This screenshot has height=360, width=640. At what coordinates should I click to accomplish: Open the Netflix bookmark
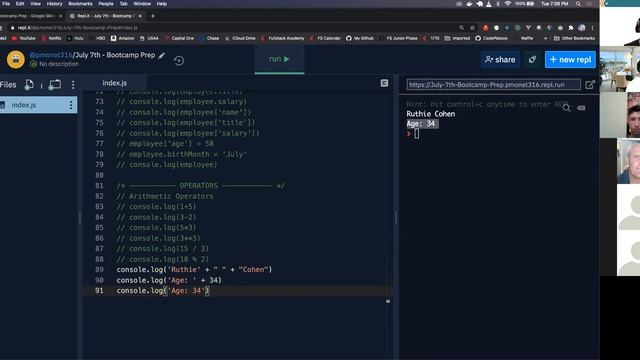(51, 38)
